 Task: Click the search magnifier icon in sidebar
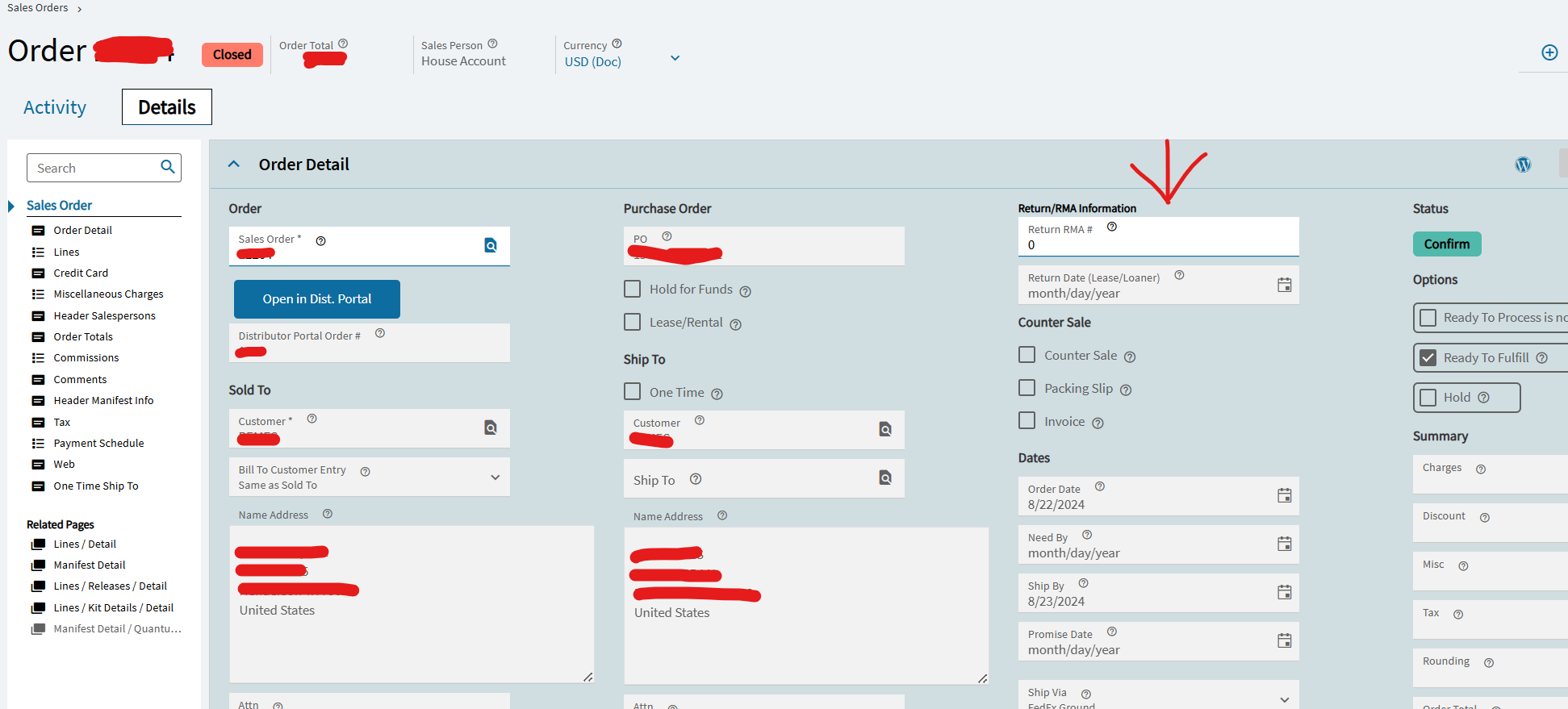(168, 167)
